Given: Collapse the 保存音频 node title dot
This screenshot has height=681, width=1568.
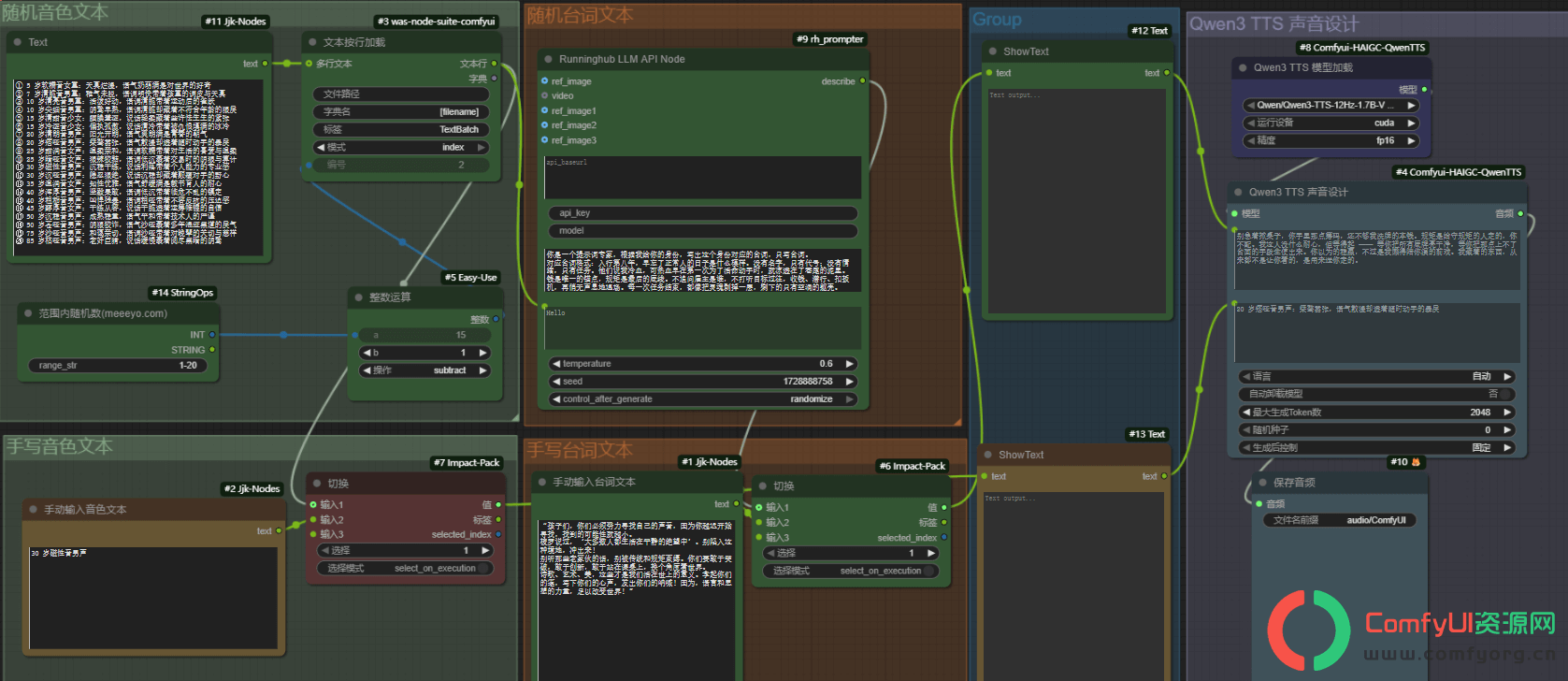Looking at the screenshot, I should [1262, 483].
